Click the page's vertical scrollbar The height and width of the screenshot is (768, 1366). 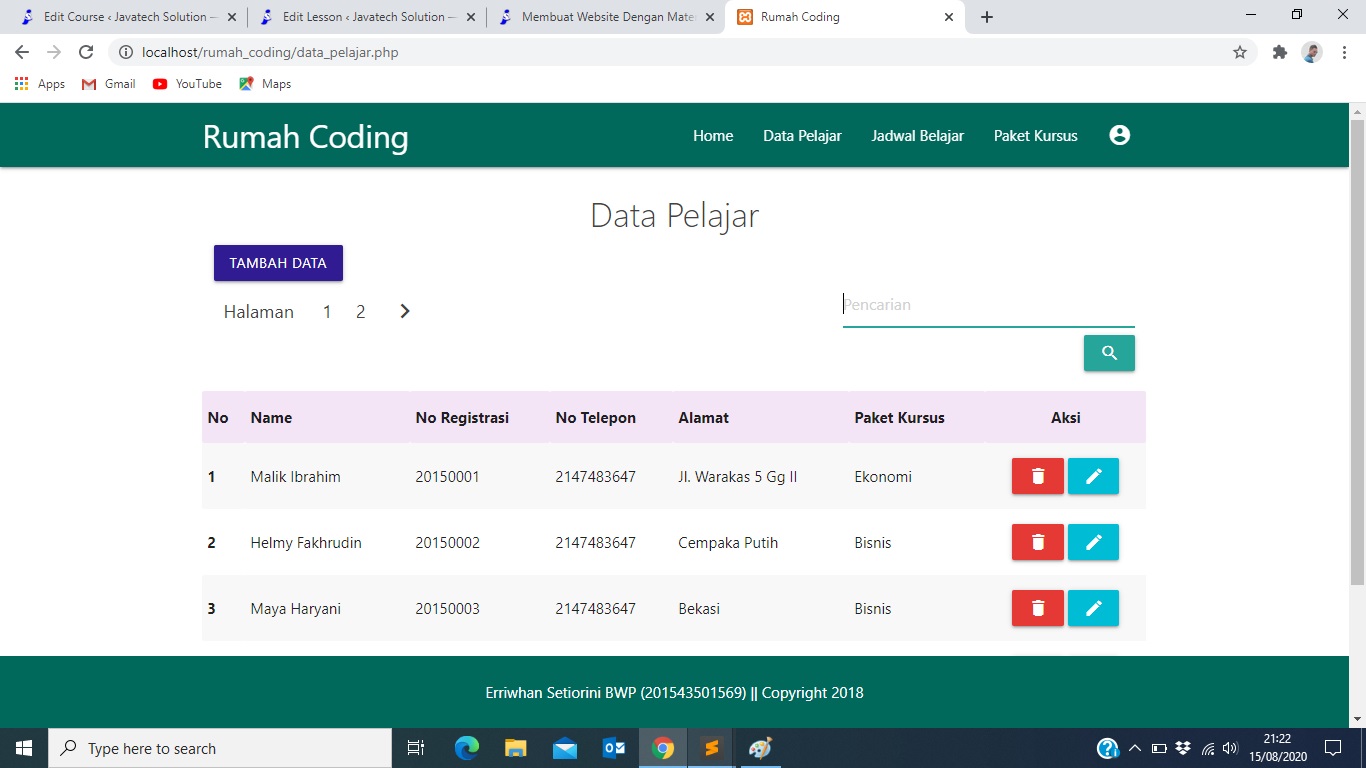(1357, 350)
